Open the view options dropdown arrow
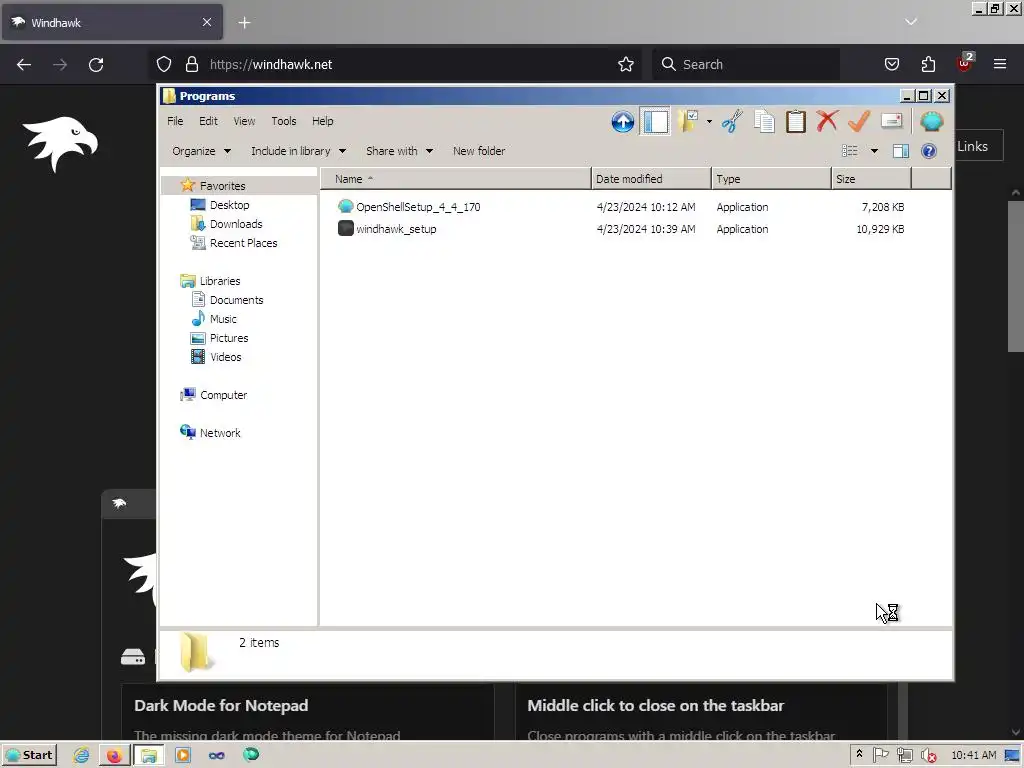The image size is (1024, 768). [x=874, y=151]
